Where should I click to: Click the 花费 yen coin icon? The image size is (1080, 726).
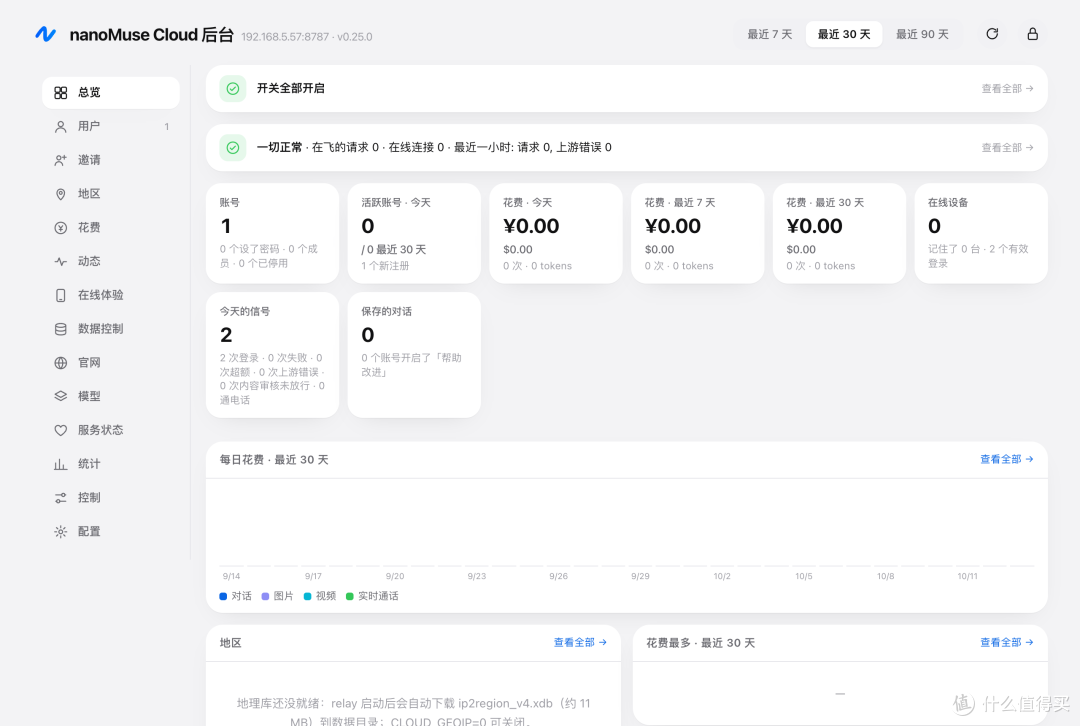(x=61, y=227)
